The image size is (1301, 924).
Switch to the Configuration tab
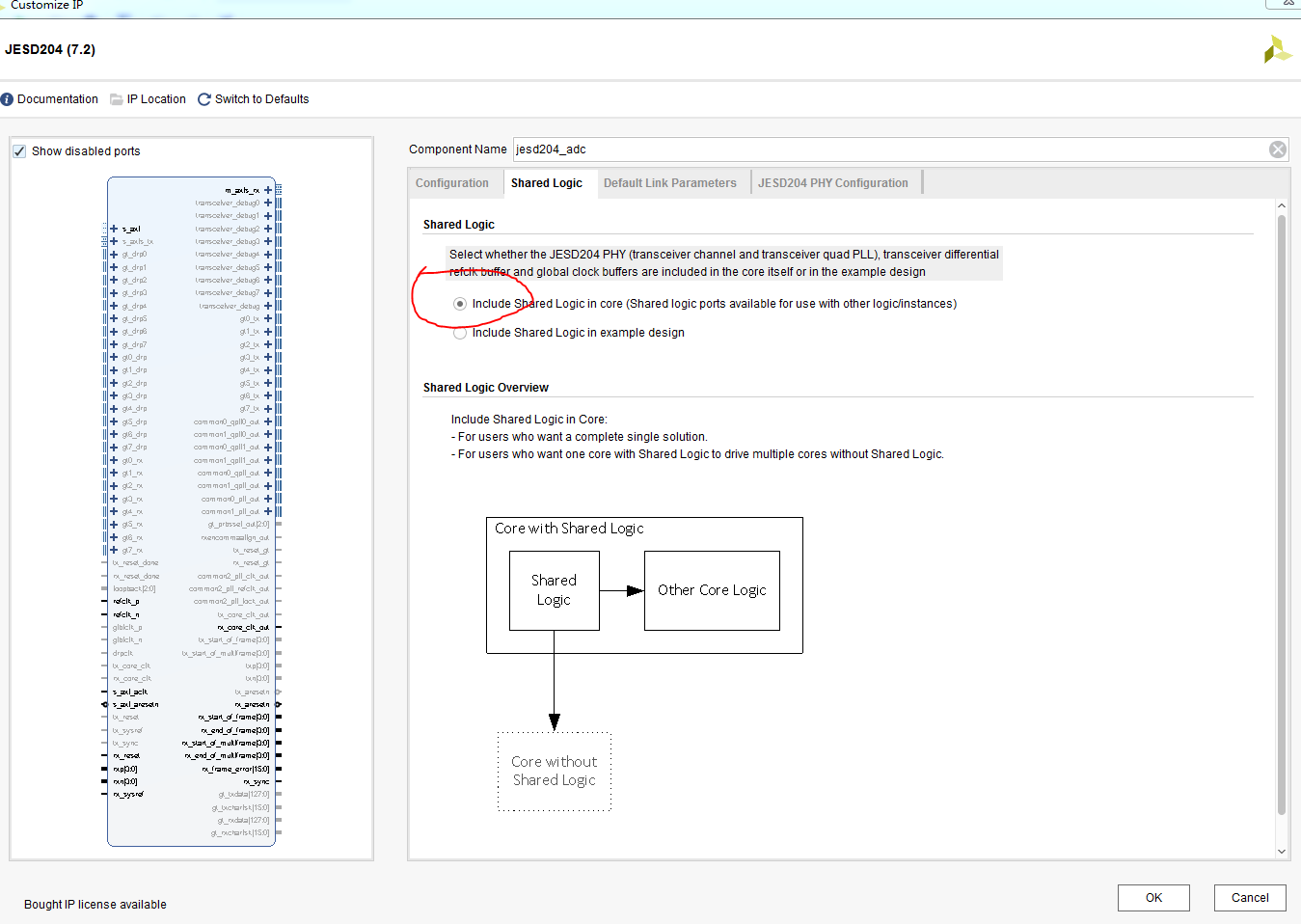tap(452, 183)
